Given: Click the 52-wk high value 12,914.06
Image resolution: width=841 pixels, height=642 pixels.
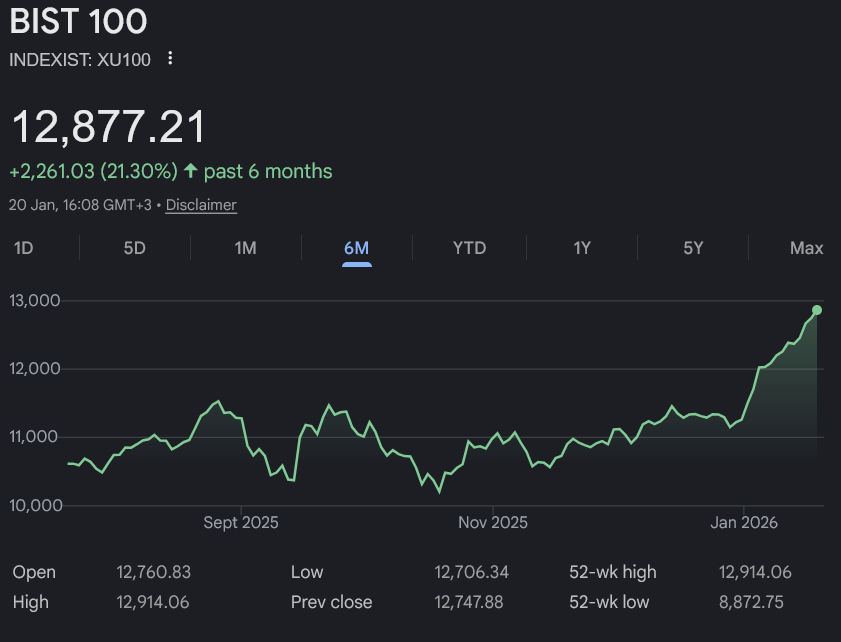Looking at the screenshot, I should [755, 572].
